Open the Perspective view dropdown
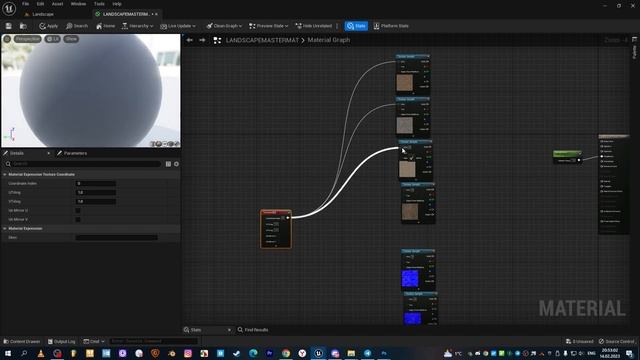Screen dimensions: 640x360 [x=28, y=39]
